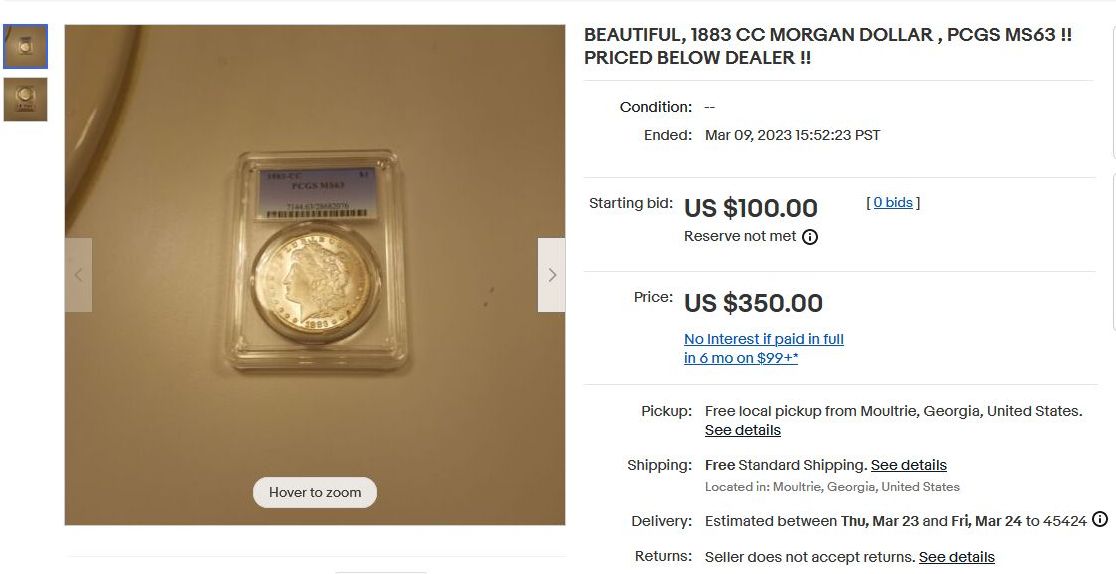Open the Reserve not met info icon
Screen dimensions: 1116x574
click(x=810, y=237)
